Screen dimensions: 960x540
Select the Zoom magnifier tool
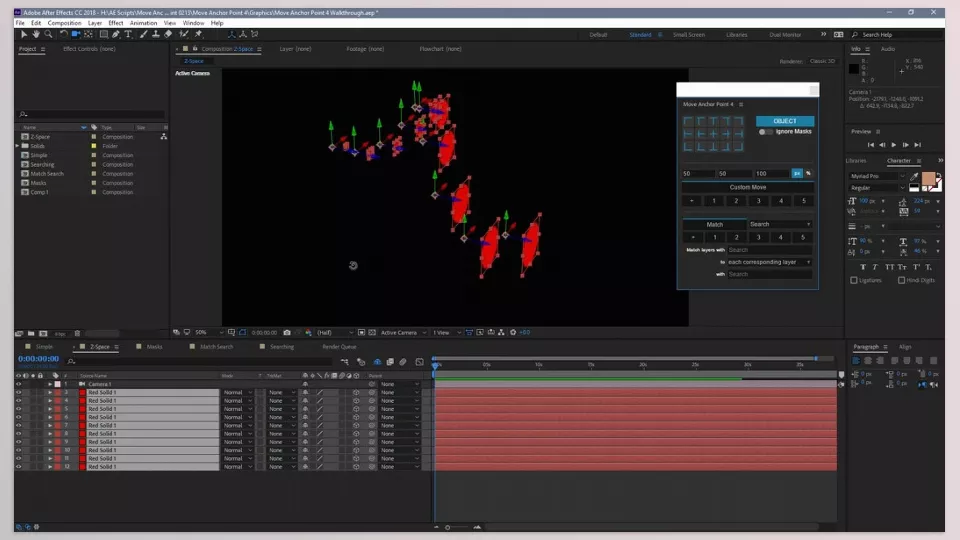pyautogui.click(x=48, y=34)
